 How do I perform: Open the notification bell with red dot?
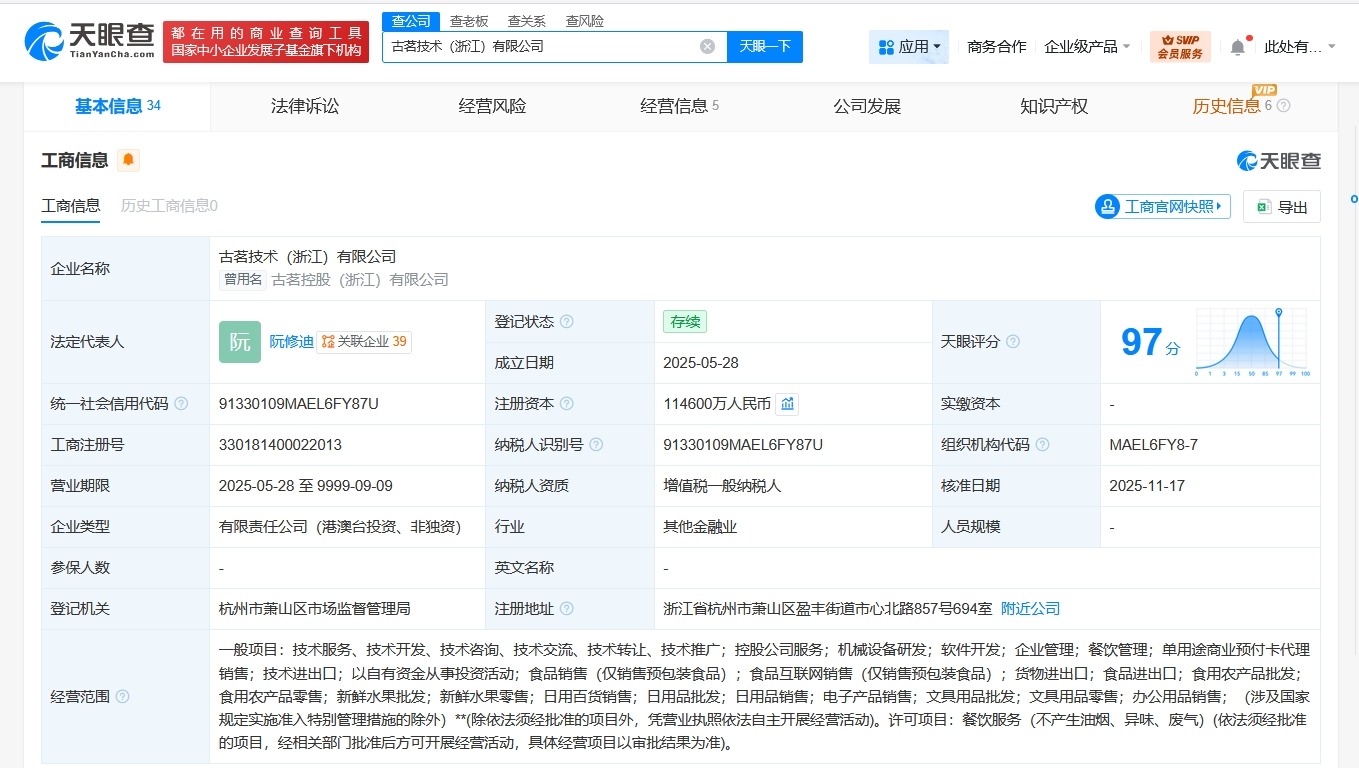tap(1237, 46)
